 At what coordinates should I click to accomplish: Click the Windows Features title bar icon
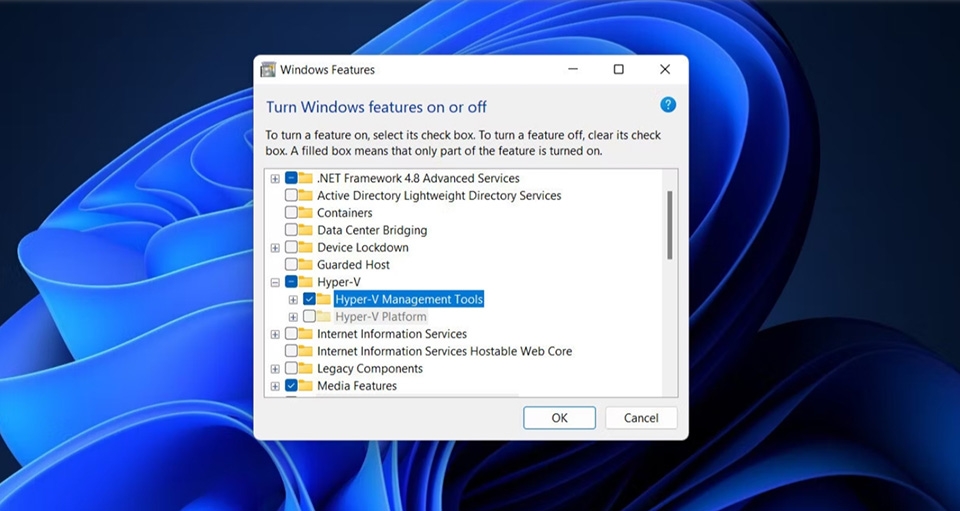[x=268, y=70]
